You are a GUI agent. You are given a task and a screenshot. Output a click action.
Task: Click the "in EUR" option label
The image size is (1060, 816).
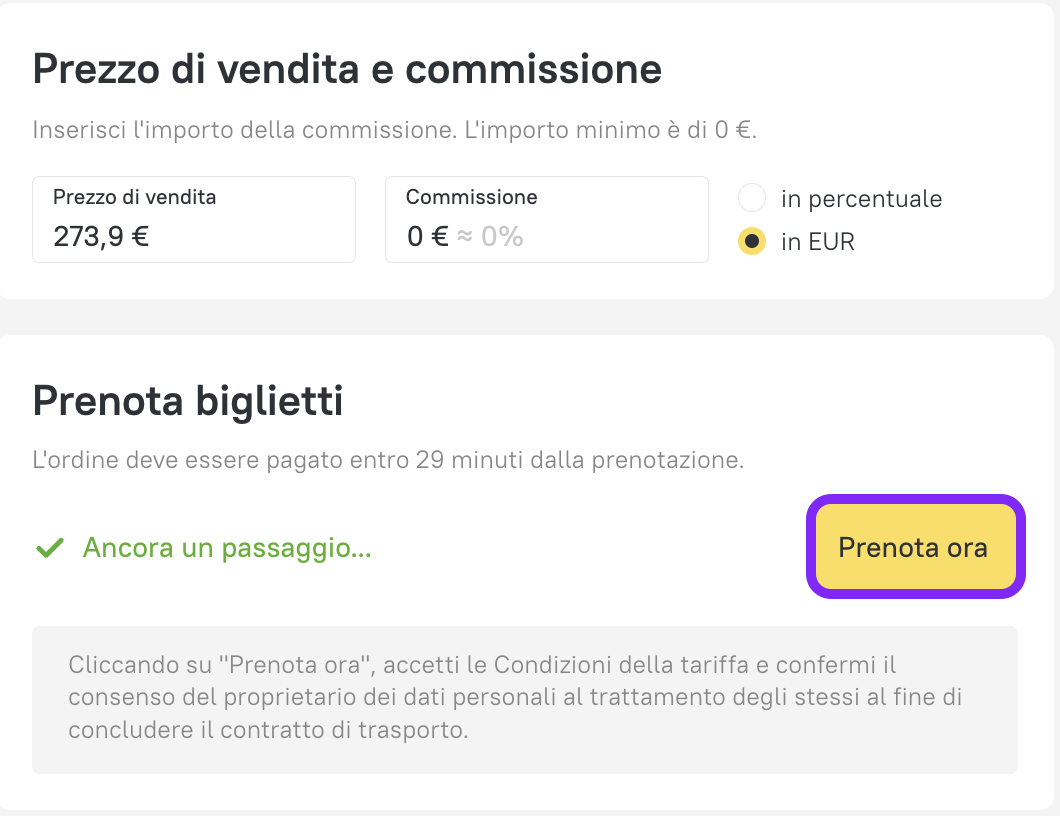tap(818, 242)
